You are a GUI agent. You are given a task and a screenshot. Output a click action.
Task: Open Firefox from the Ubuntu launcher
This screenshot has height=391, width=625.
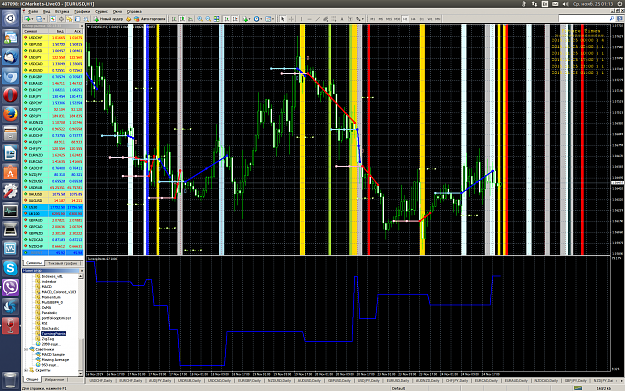tap(10, 114)
